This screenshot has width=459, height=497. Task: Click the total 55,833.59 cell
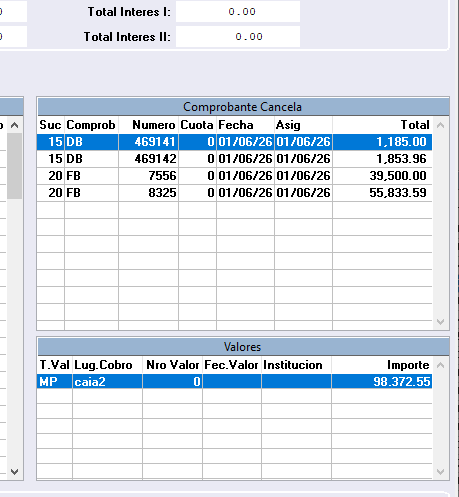coord(382,193)
